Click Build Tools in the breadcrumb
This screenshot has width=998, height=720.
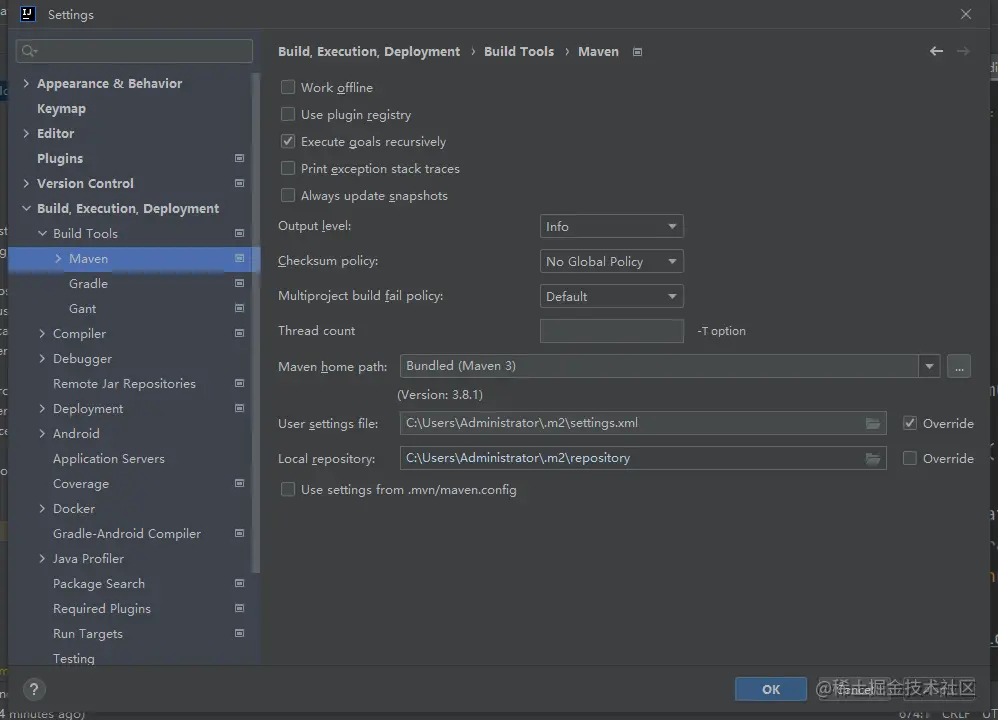[519, 52]
